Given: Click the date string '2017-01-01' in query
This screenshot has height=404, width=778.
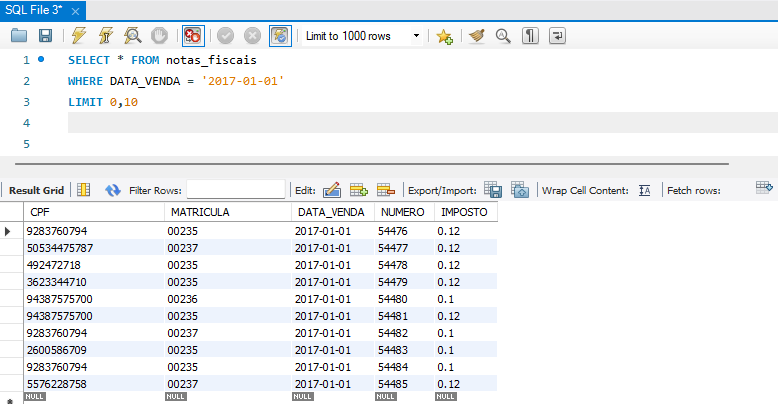Looking at the screenshot, I should pyautogui.click(x=243, y=81).
